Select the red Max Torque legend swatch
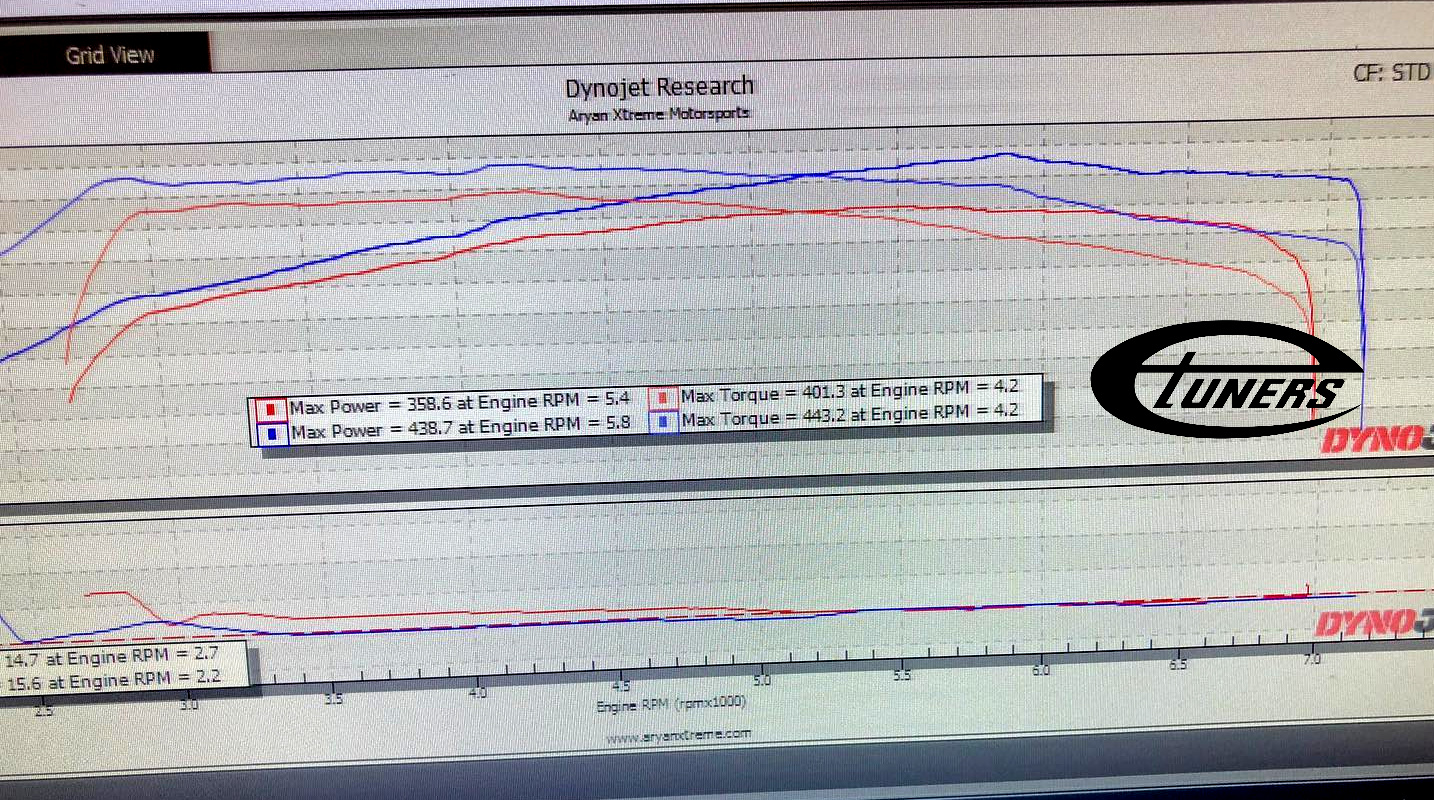Viewport: 1434px width, 800px height. tap(663, 398)
